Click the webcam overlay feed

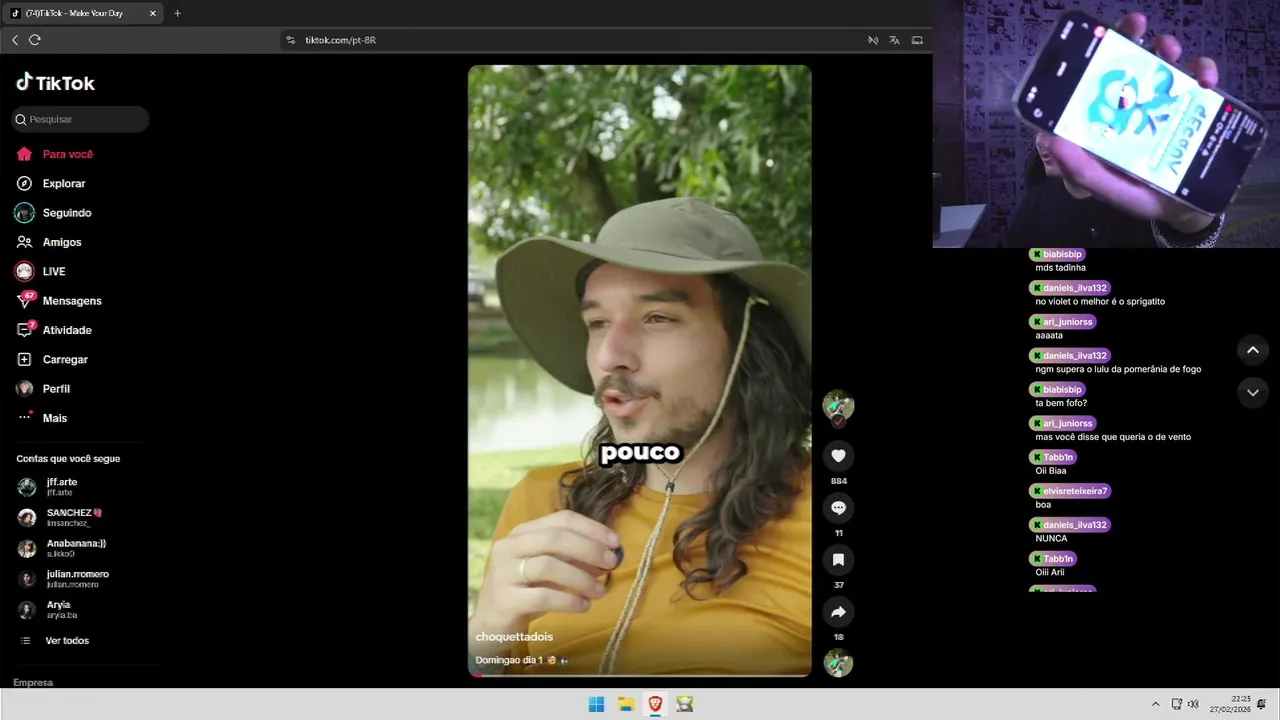(x=1106, y=124)
